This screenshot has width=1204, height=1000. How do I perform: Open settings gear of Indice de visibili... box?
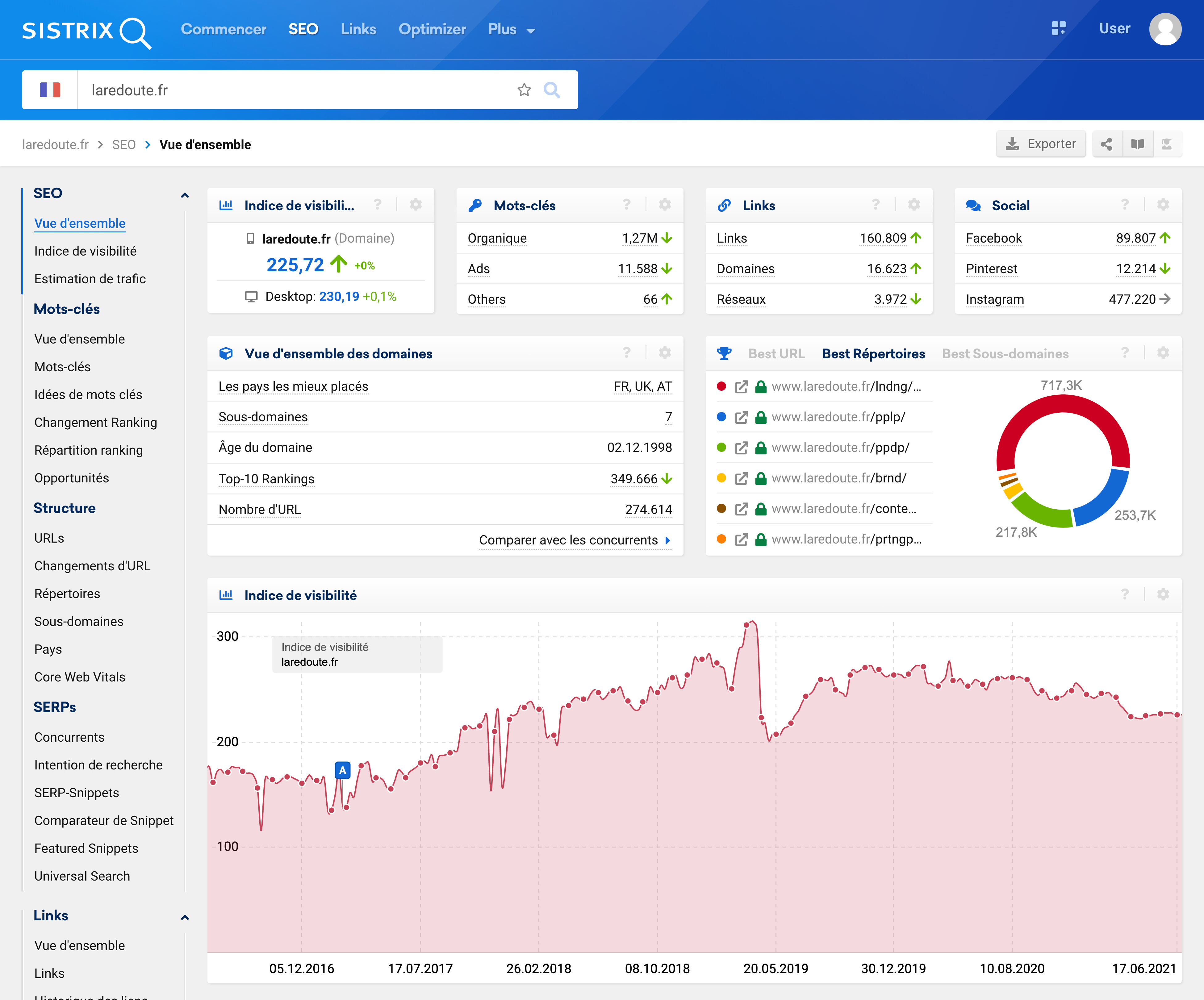(416, 205)
